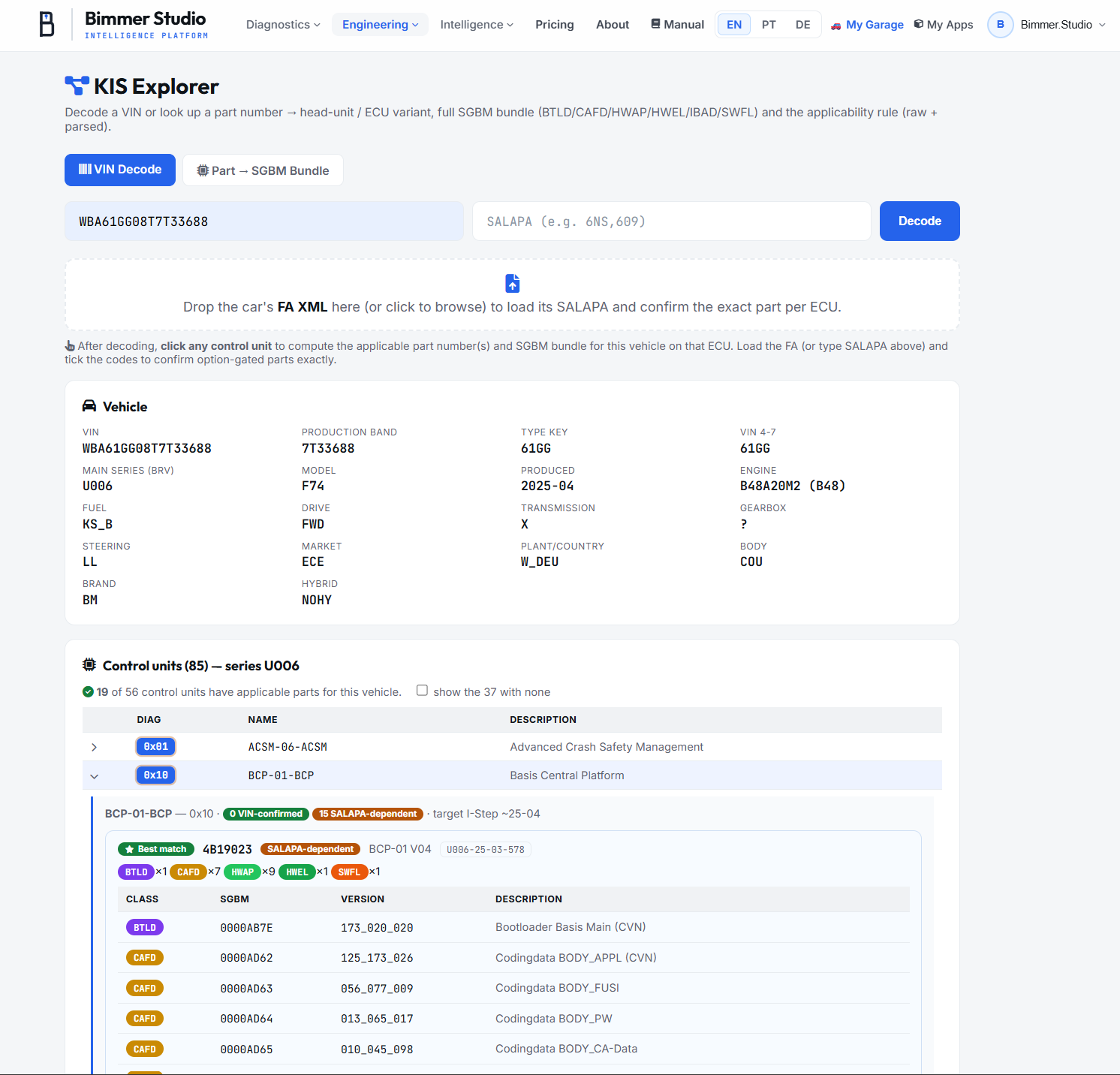Click part number 4B19023
Image resolution: width=1120 pixels, height=1075 pixels.
pyautogui.click(x=227, y=849)
